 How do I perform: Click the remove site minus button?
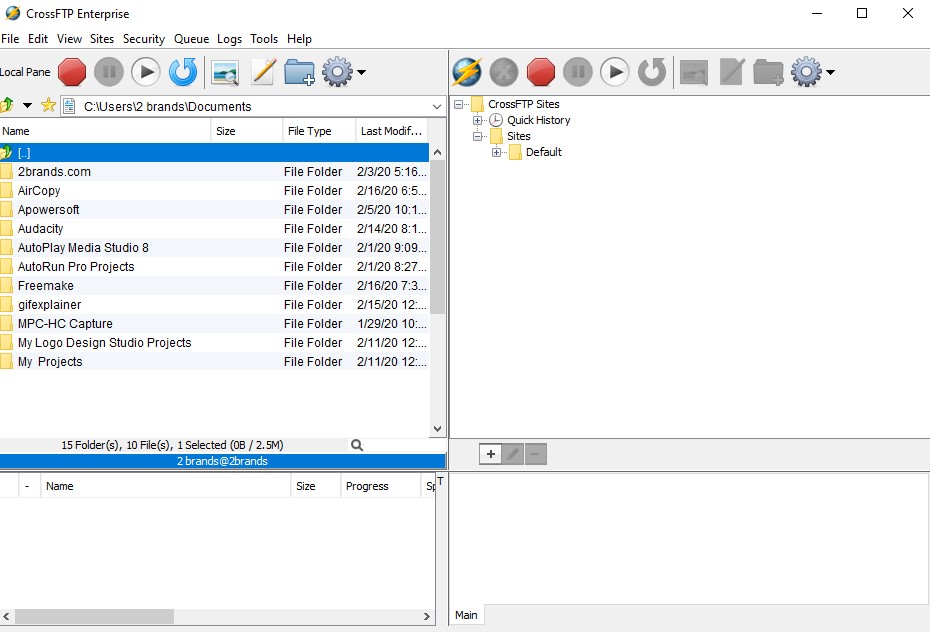[536, 454]
